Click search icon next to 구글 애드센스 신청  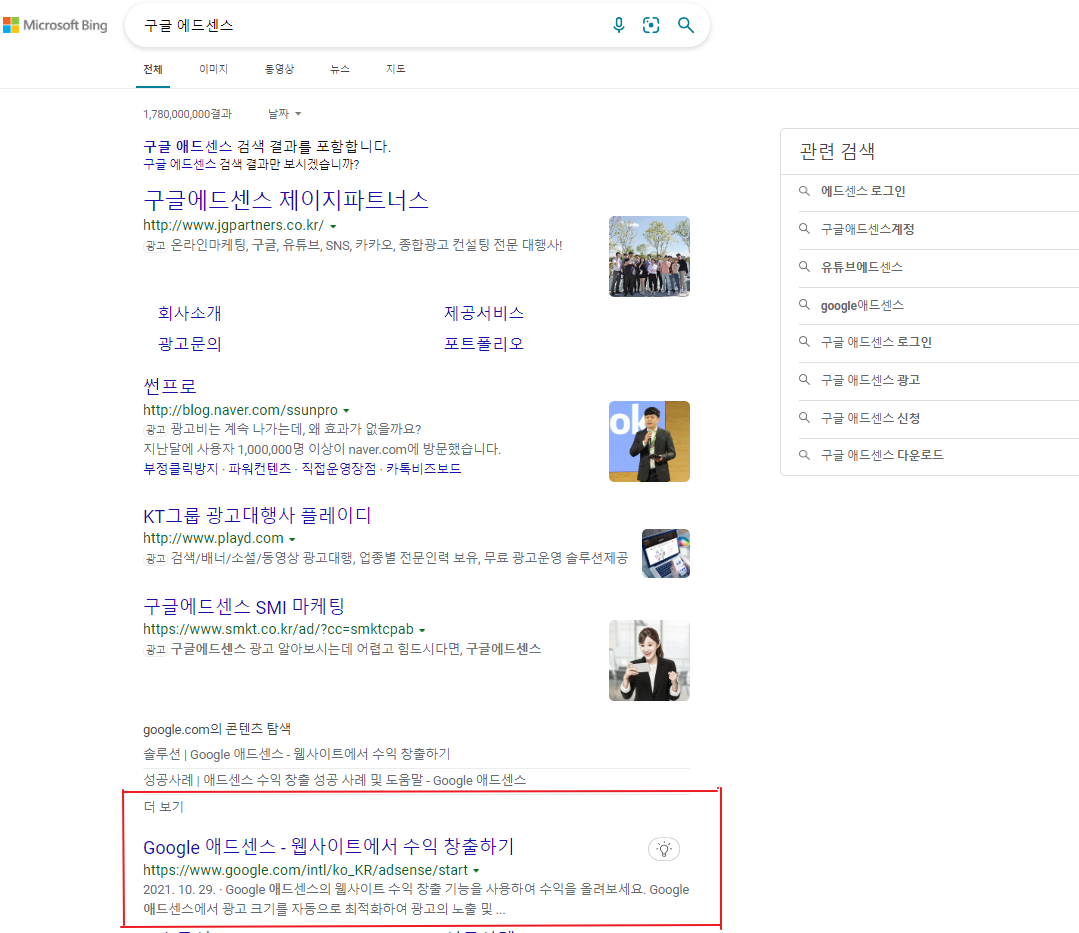click(804, 417)
